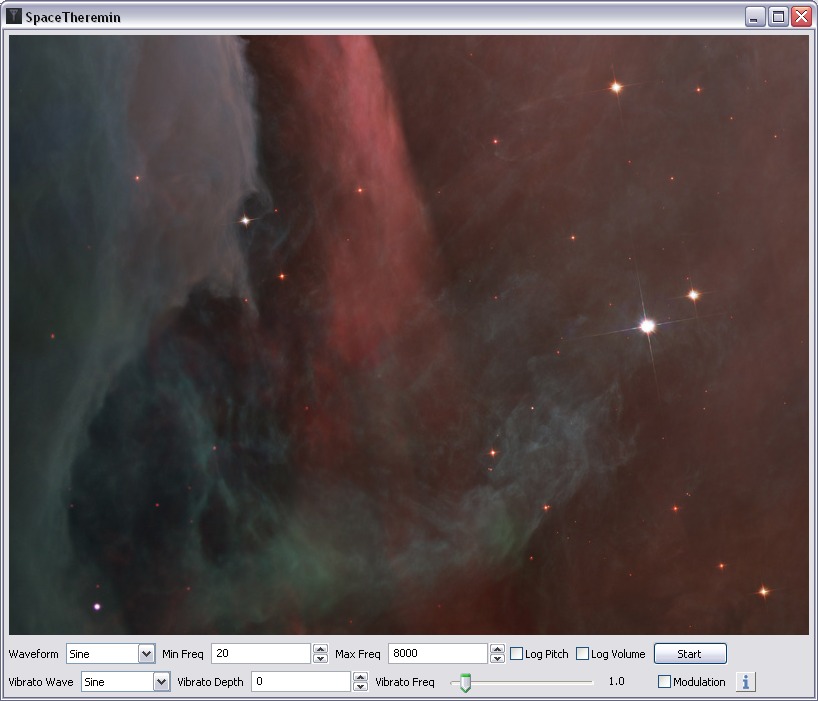Click the Start button
This screenshot has height=701, width=818.
[x=690, y=654]
